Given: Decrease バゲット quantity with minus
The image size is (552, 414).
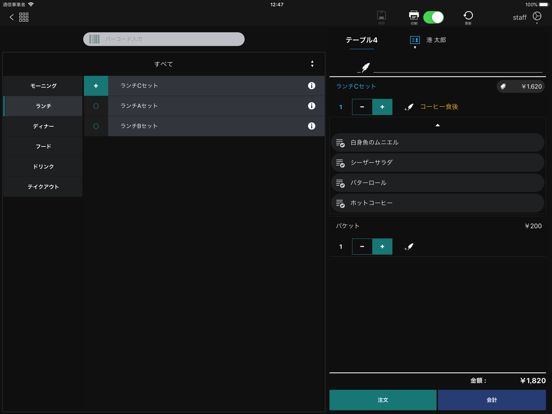Looking at the screenshot, I should [362, 247].
